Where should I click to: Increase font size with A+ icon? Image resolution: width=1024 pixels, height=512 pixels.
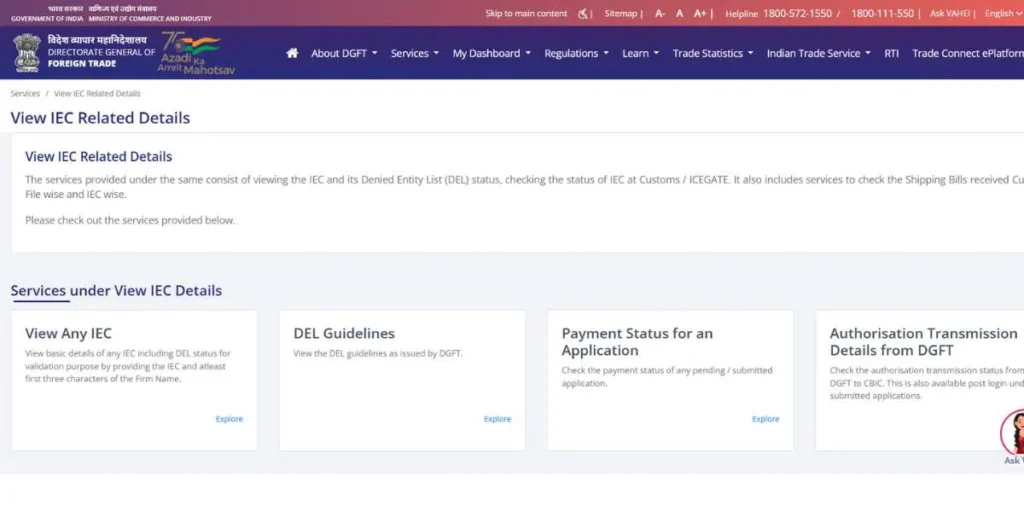[x=700, y=14]
